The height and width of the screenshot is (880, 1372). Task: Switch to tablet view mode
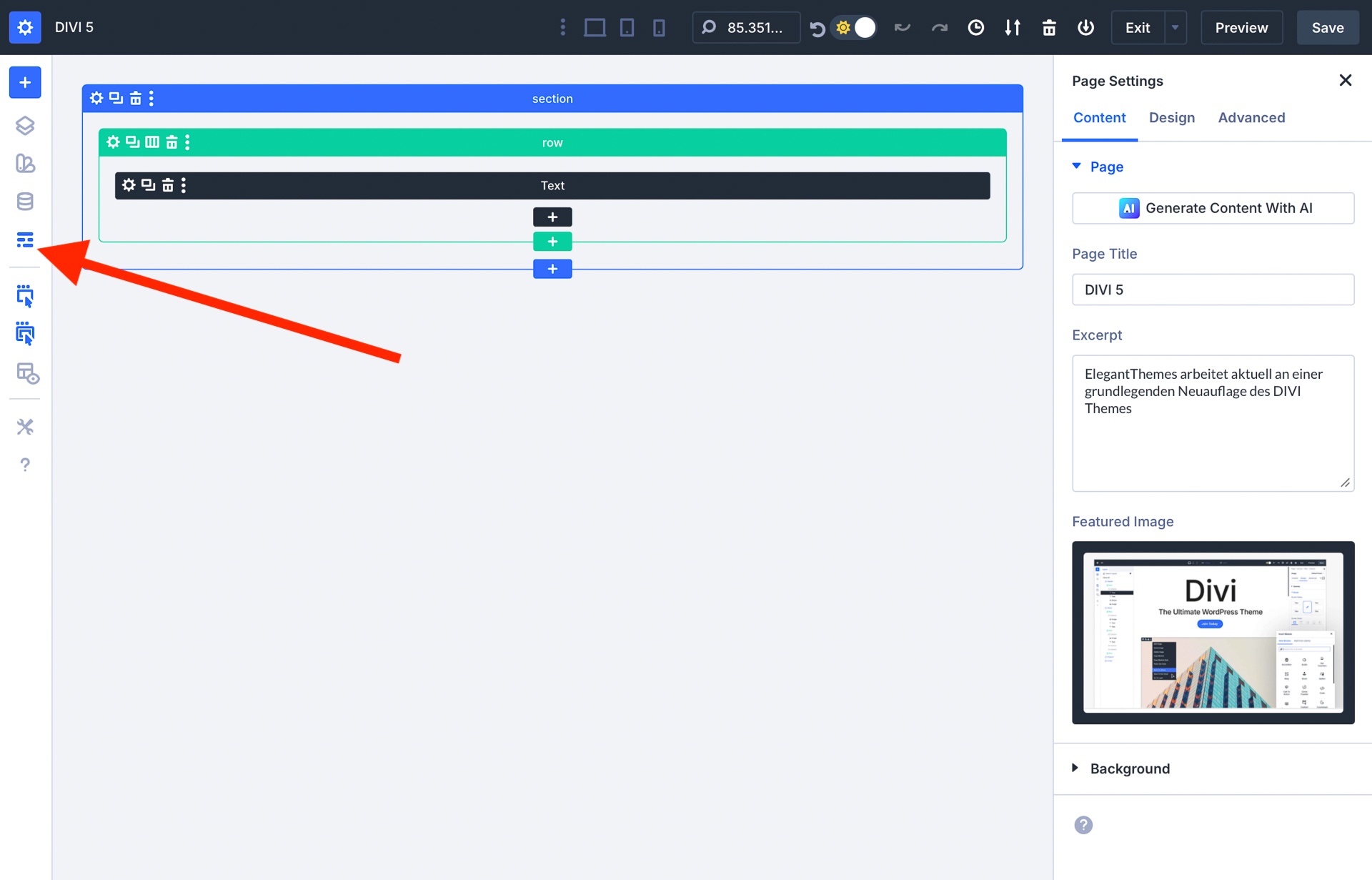[x=627, y=27]
